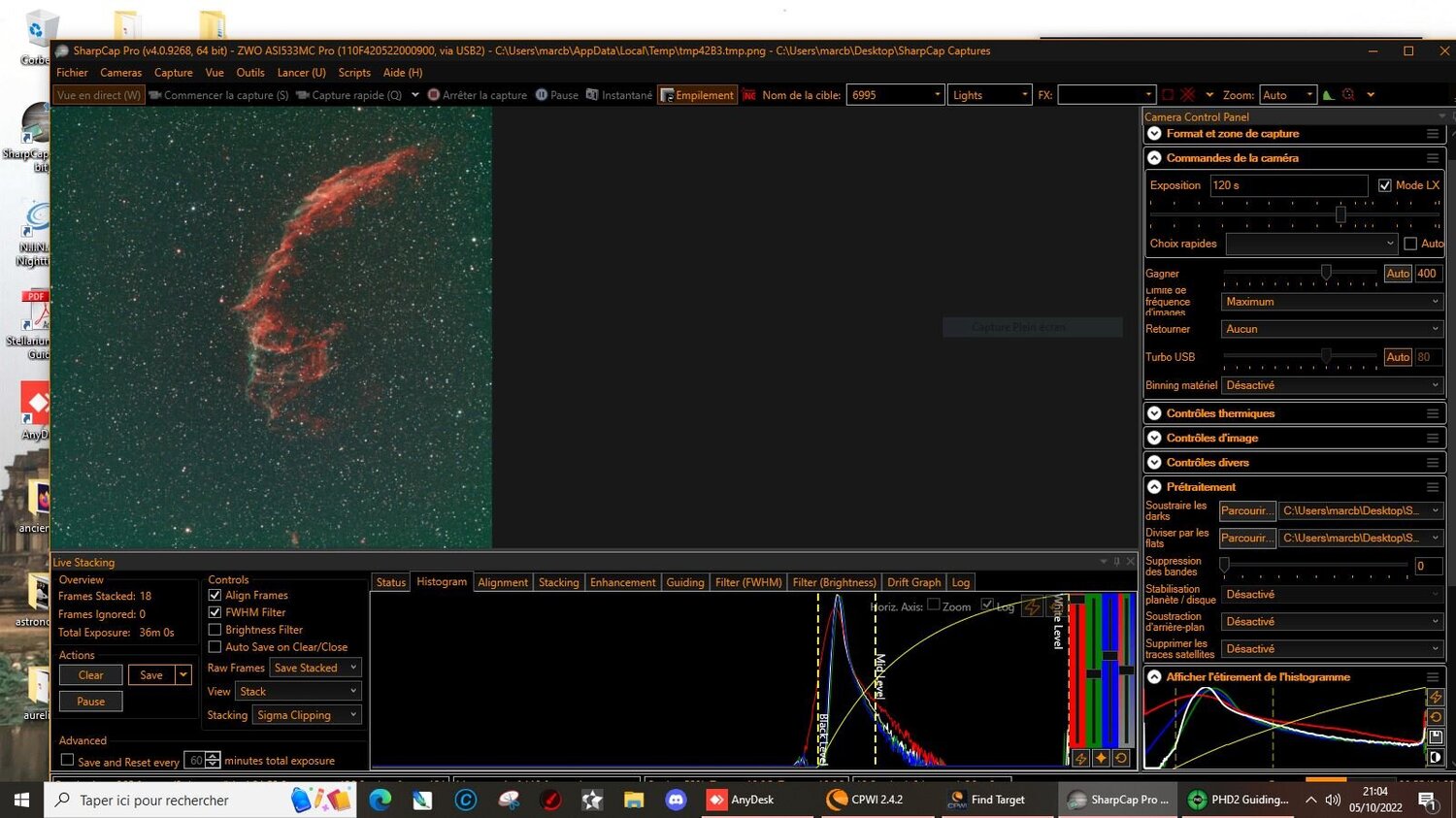Click Parcourir for Soustraire les darks
The height and width of the screenshot is (818, 1456).
1246,510
